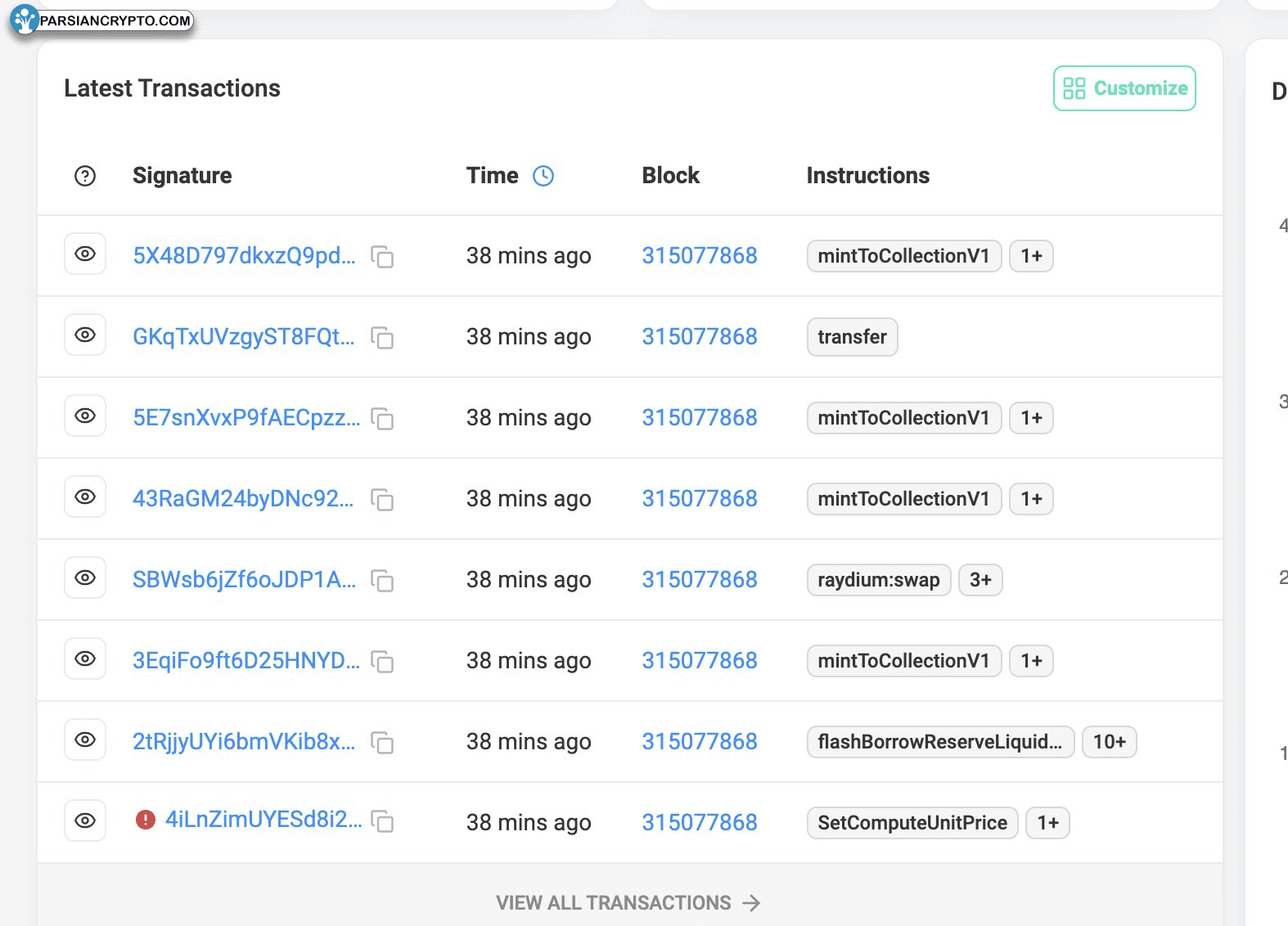Click the question mark help icon in table header
Viewport: 1288px width, 926px height.
pos(85,176)
